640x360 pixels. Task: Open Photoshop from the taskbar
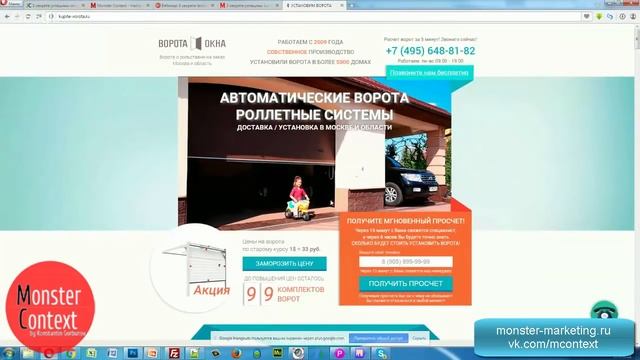[x=133, y=353]
